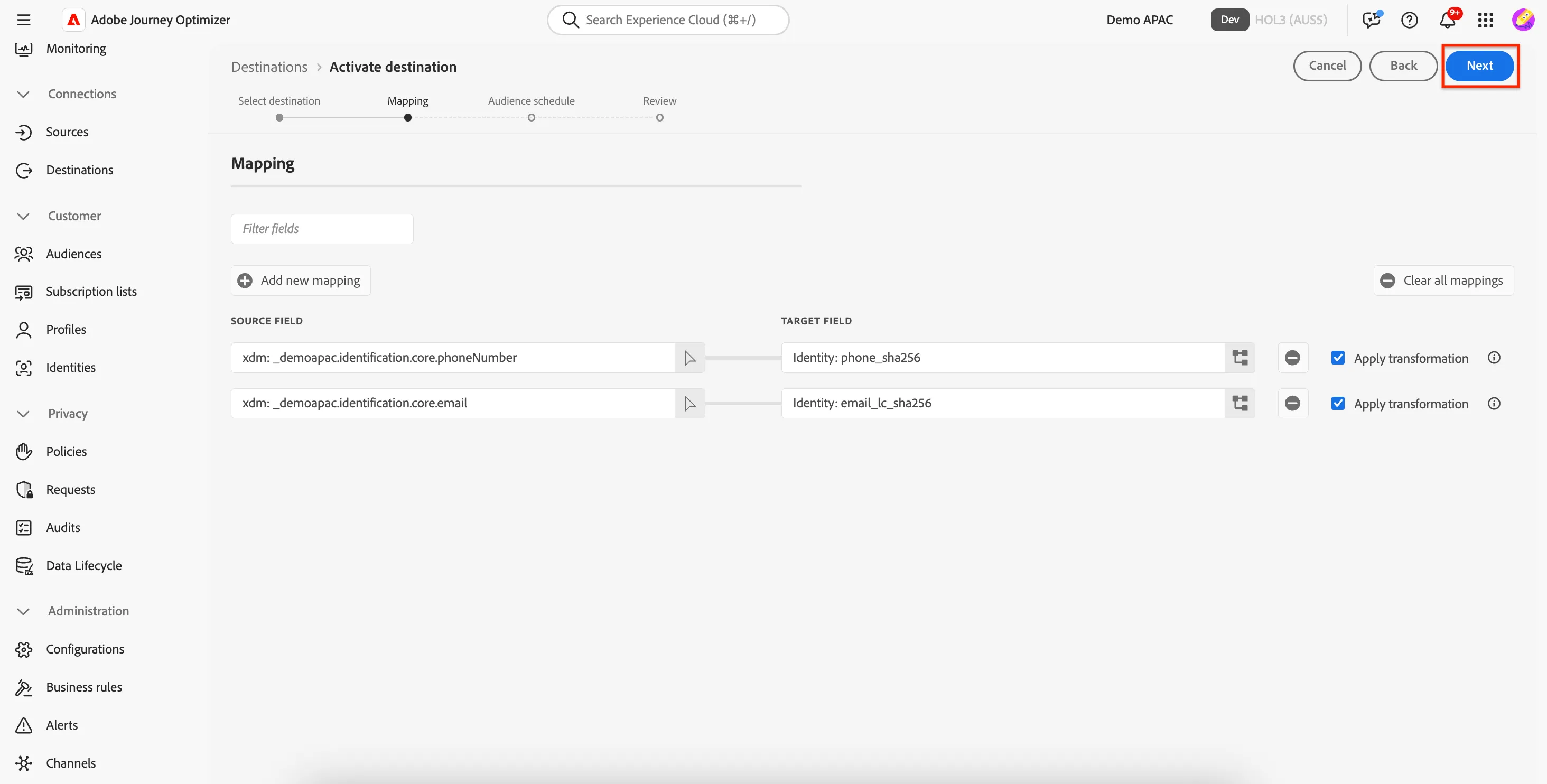
Task: Click the Audience schedule step marker
Action: (531, 118)
